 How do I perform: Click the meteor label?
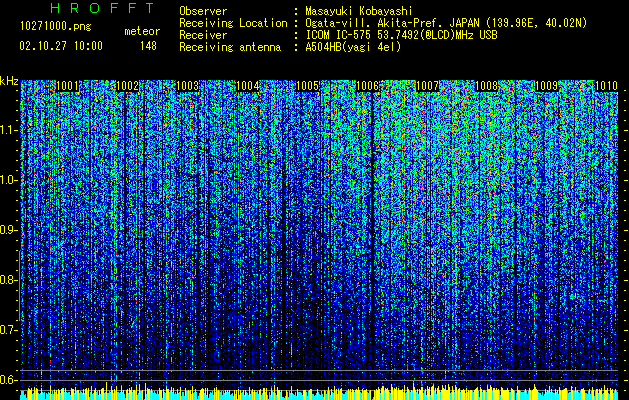click(x=142, y=31)
